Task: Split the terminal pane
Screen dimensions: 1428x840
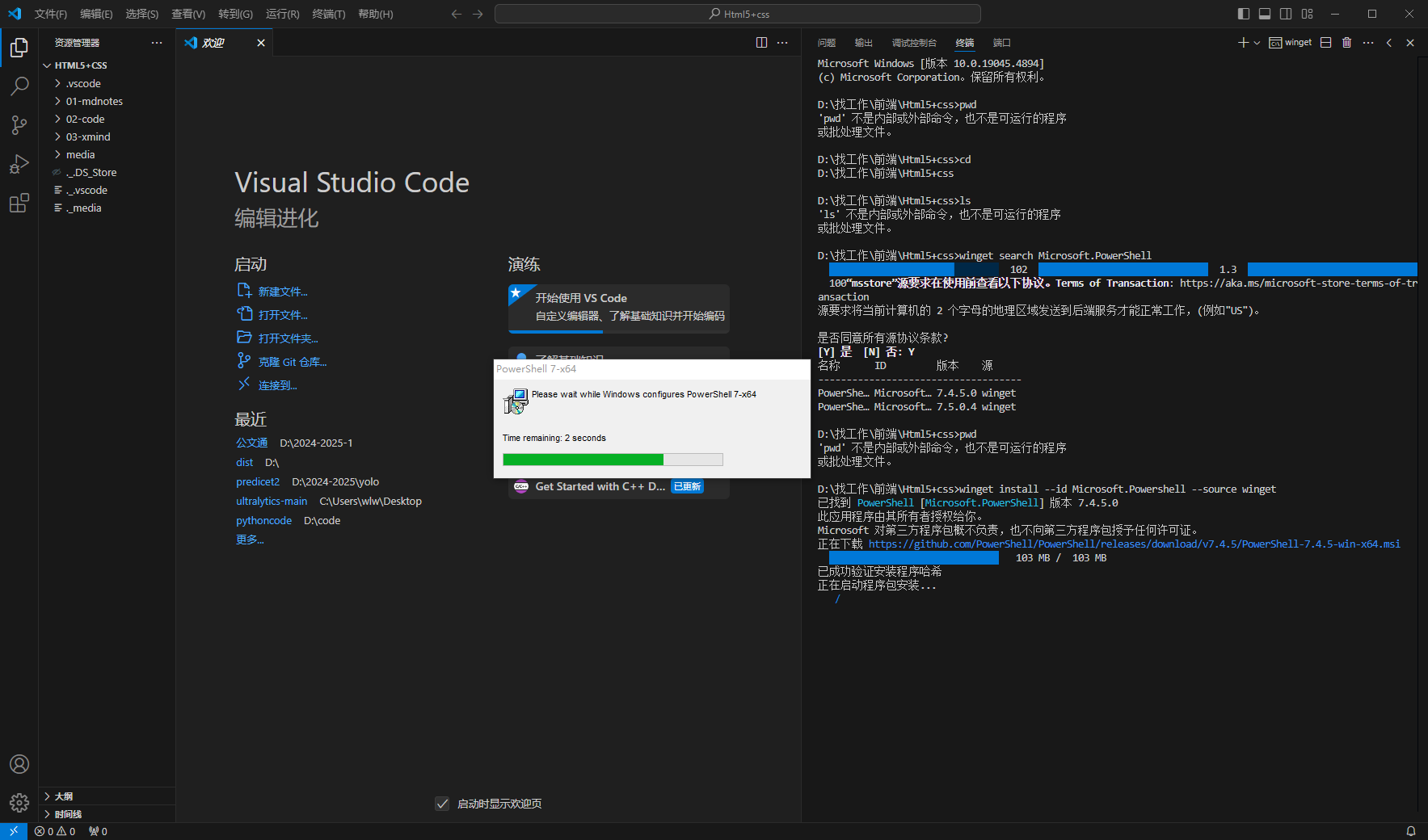Action: 1325,43
